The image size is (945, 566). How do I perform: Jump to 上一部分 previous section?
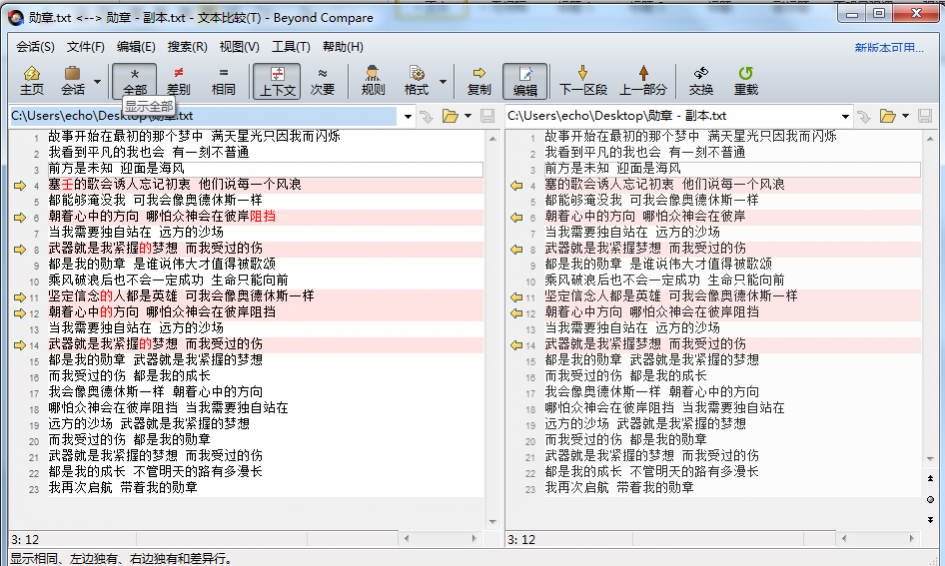643,81
